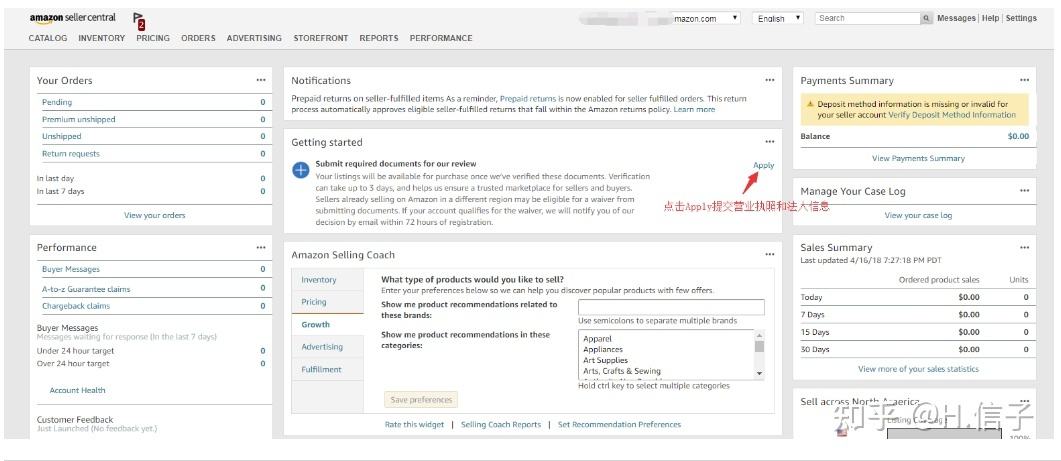Select the Fulfillment tab in Selling Coach
1061x461 pixels.
pos(328,369)
